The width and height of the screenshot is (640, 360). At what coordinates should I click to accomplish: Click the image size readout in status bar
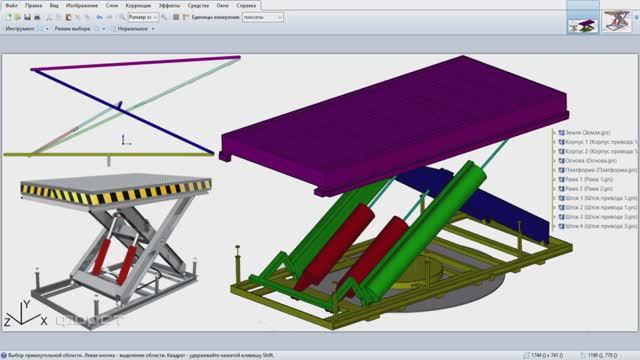(x=543, y=356)
